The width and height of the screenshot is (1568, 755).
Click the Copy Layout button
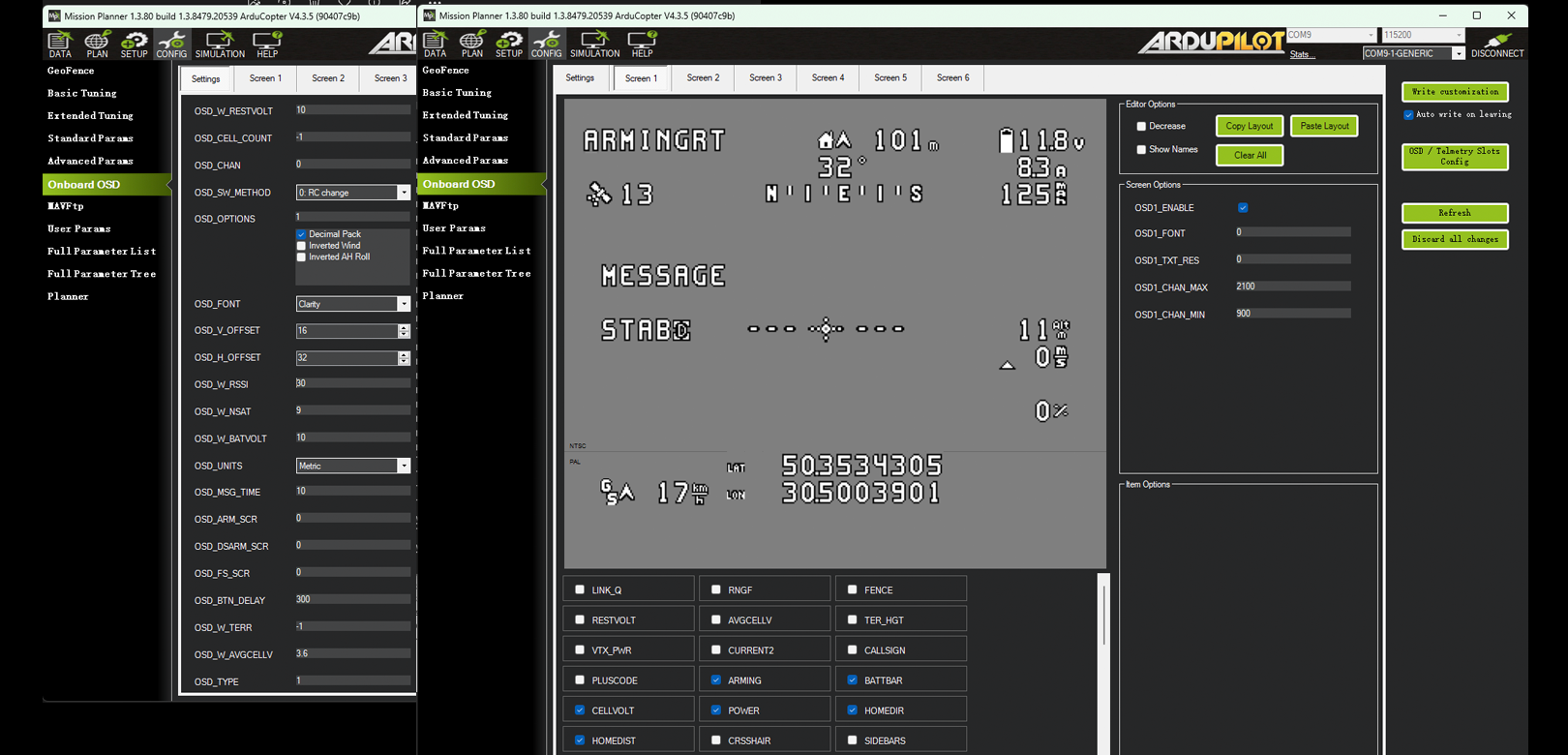tap(1250, 126)
